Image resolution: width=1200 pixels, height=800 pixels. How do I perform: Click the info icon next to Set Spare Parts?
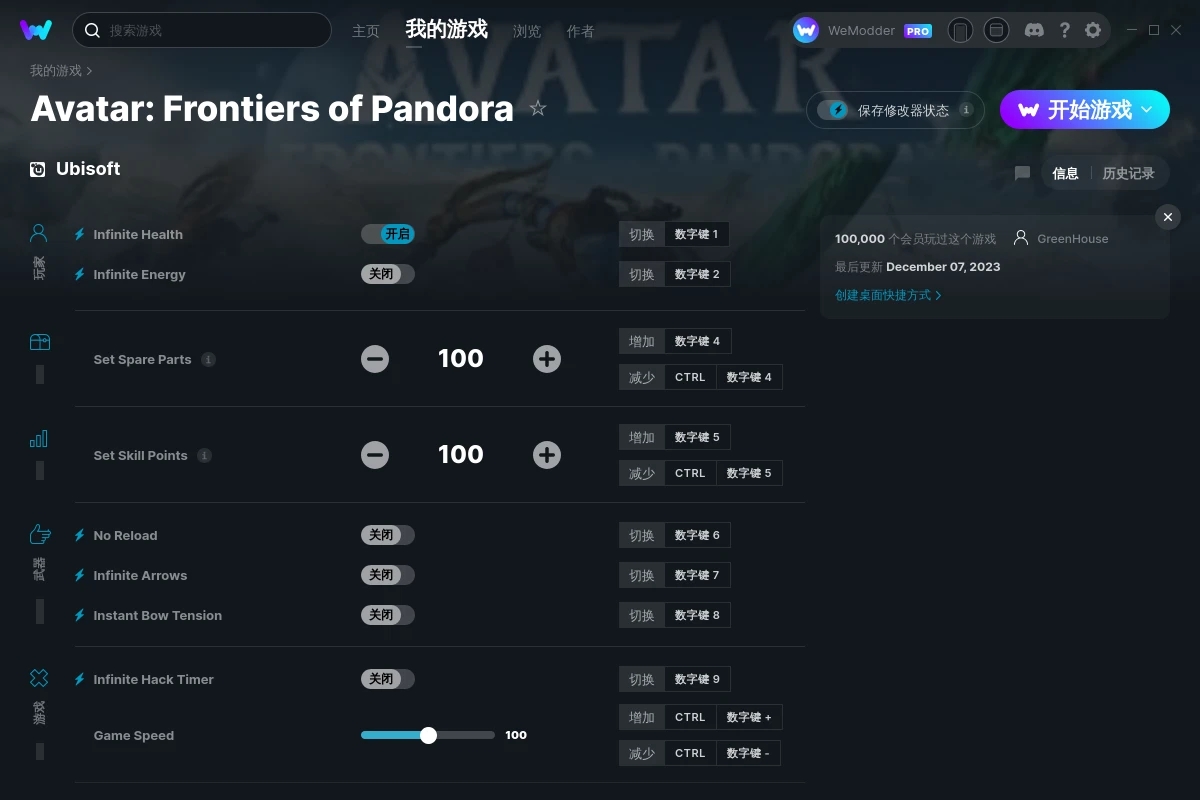(x=208, y=359)
